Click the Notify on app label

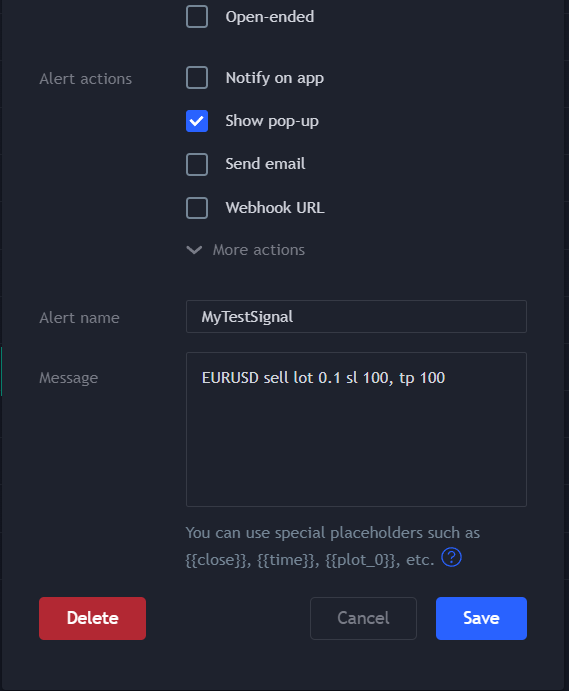coord(275,78)
